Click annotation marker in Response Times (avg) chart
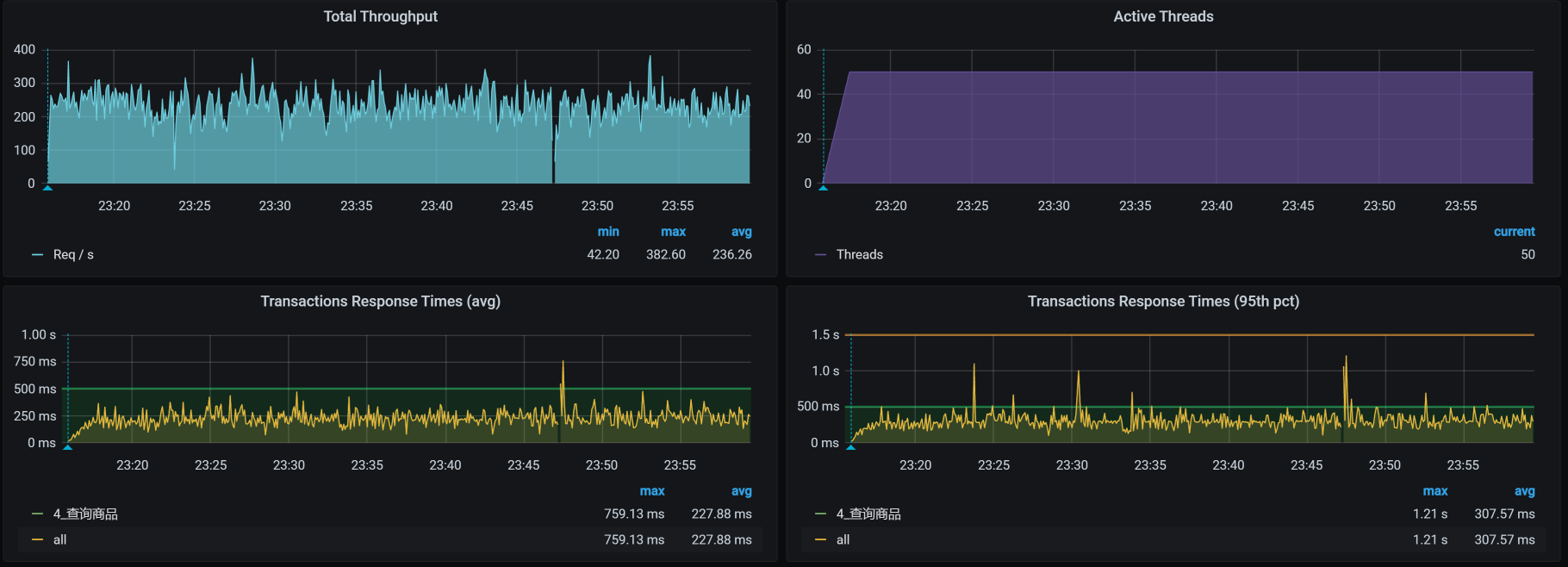 click(x=68, y=446)
